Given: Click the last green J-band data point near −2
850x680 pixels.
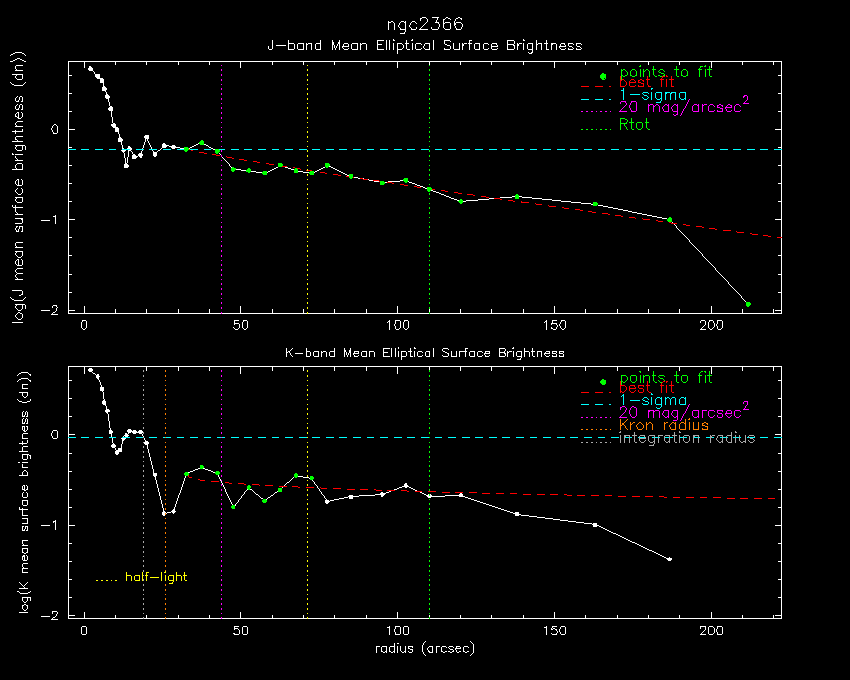Looking at the screenshot, I should [x=748, y=304].
